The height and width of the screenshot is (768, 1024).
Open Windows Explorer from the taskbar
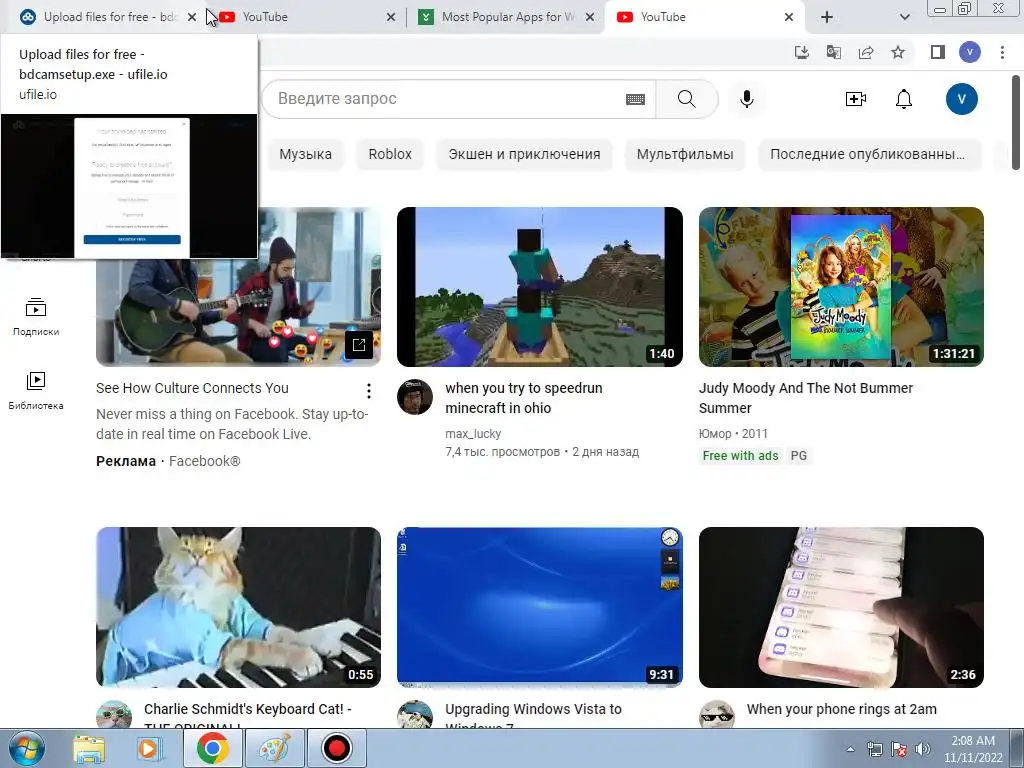89,748
